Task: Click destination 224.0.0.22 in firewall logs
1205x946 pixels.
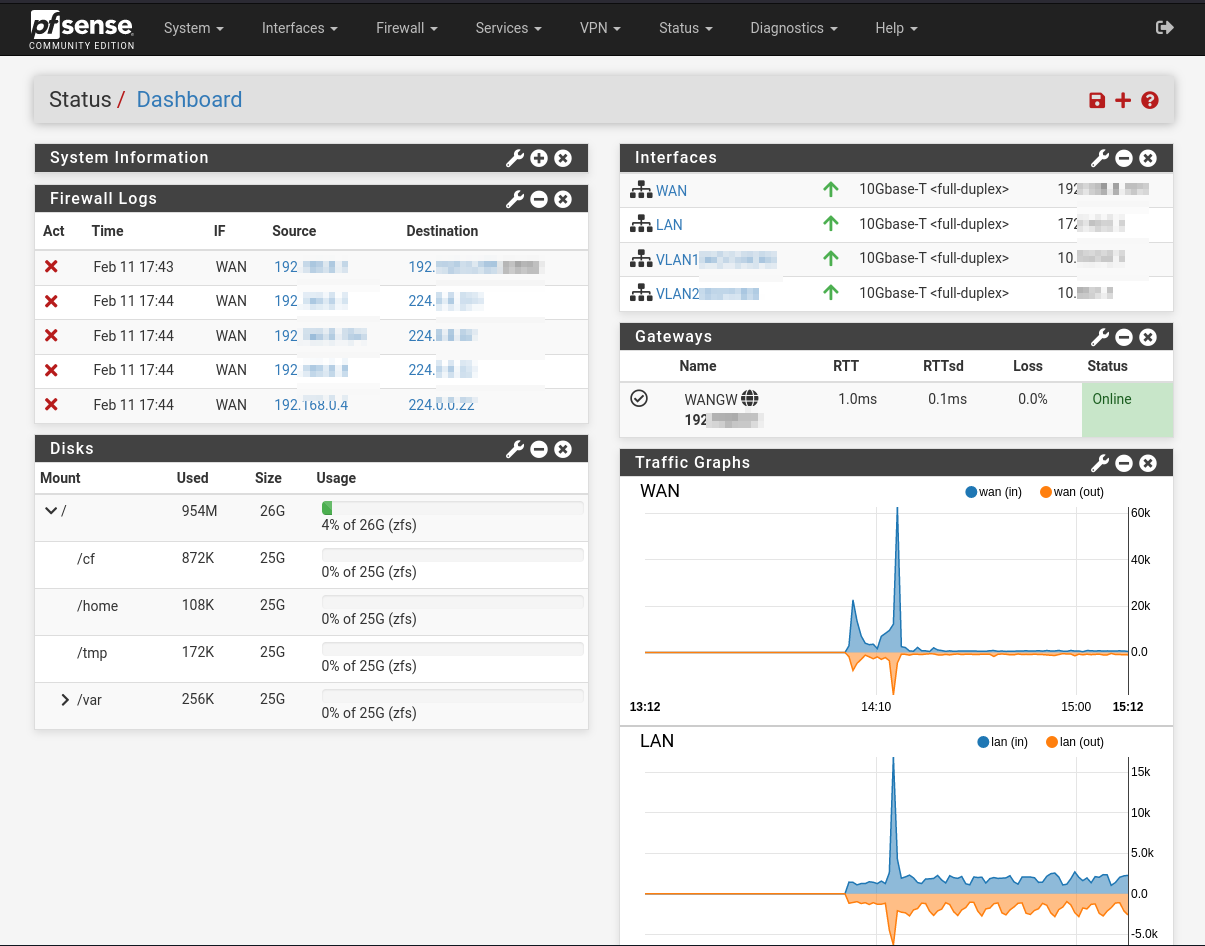Action: pos(441,405)
